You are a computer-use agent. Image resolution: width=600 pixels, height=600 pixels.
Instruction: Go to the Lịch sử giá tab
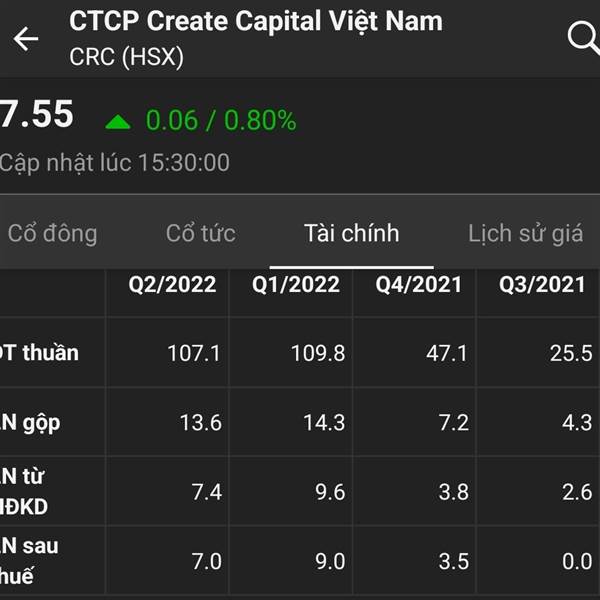point(525,234)
